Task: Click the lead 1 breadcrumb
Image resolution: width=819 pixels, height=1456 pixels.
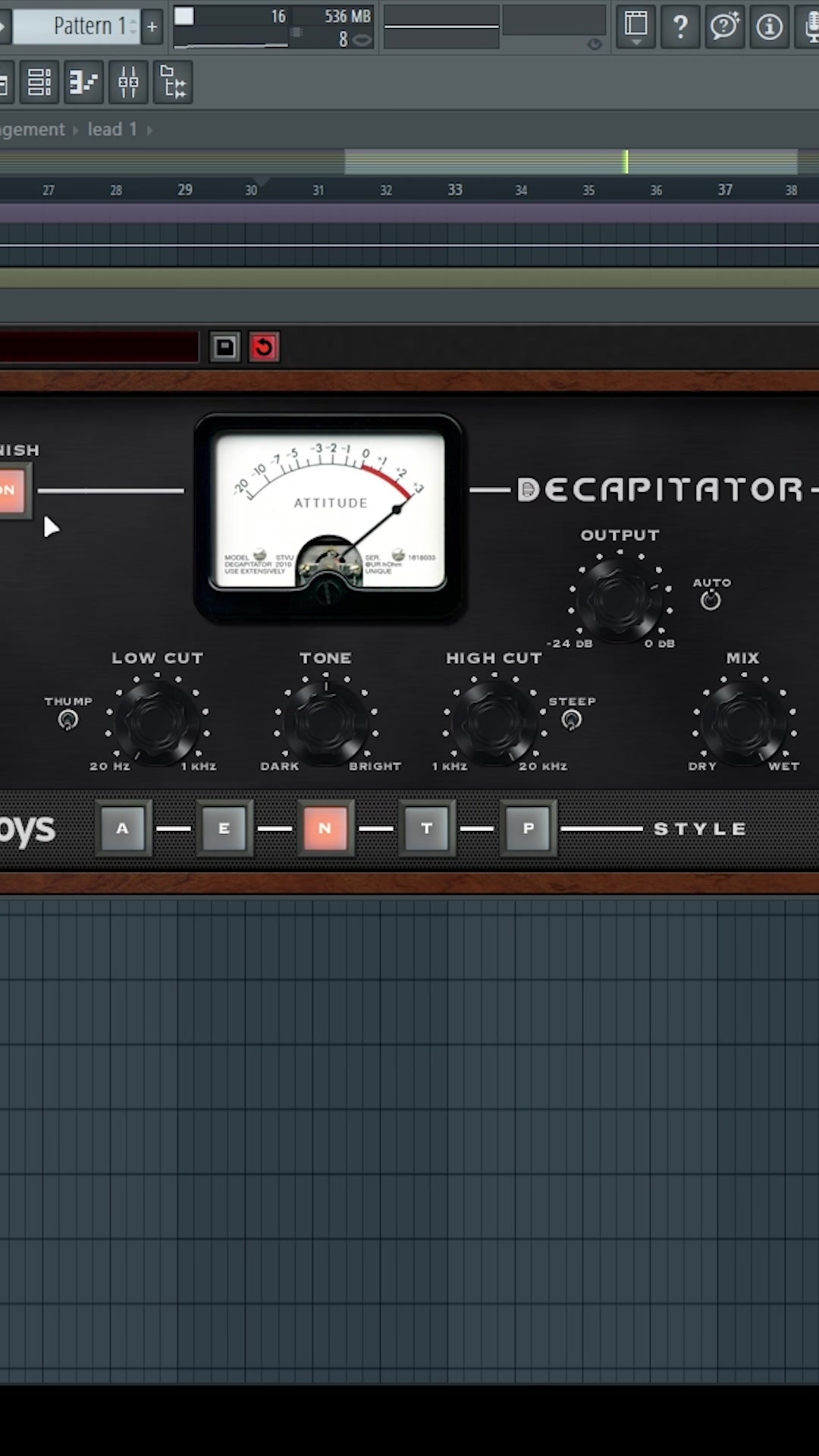Action: coord(112,130)
